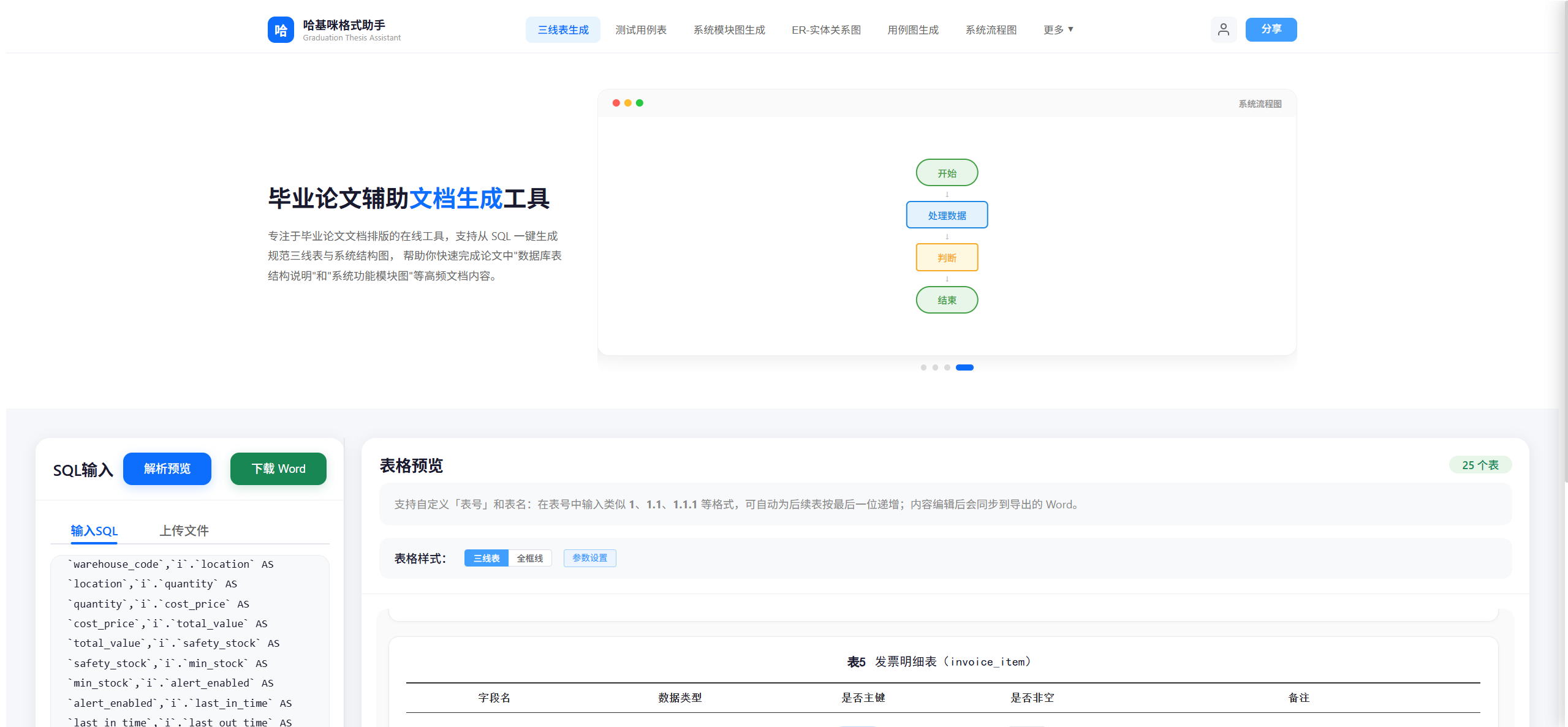Open the ER-实体关系图 nav item
The width and height of the screenshot is (1568, 727).
(x=825, y=29)
